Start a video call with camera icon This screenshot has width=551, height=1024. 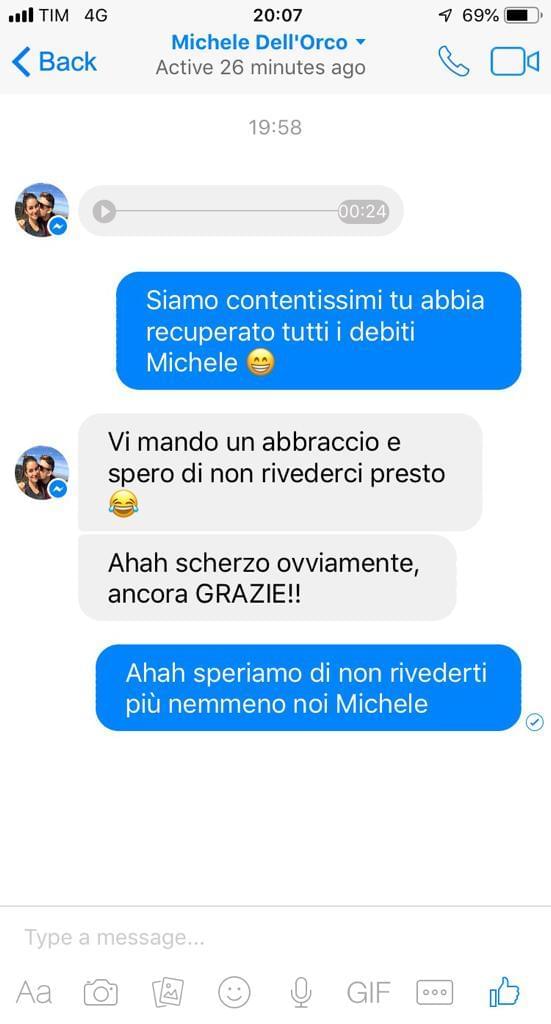(x=514, y=62)
